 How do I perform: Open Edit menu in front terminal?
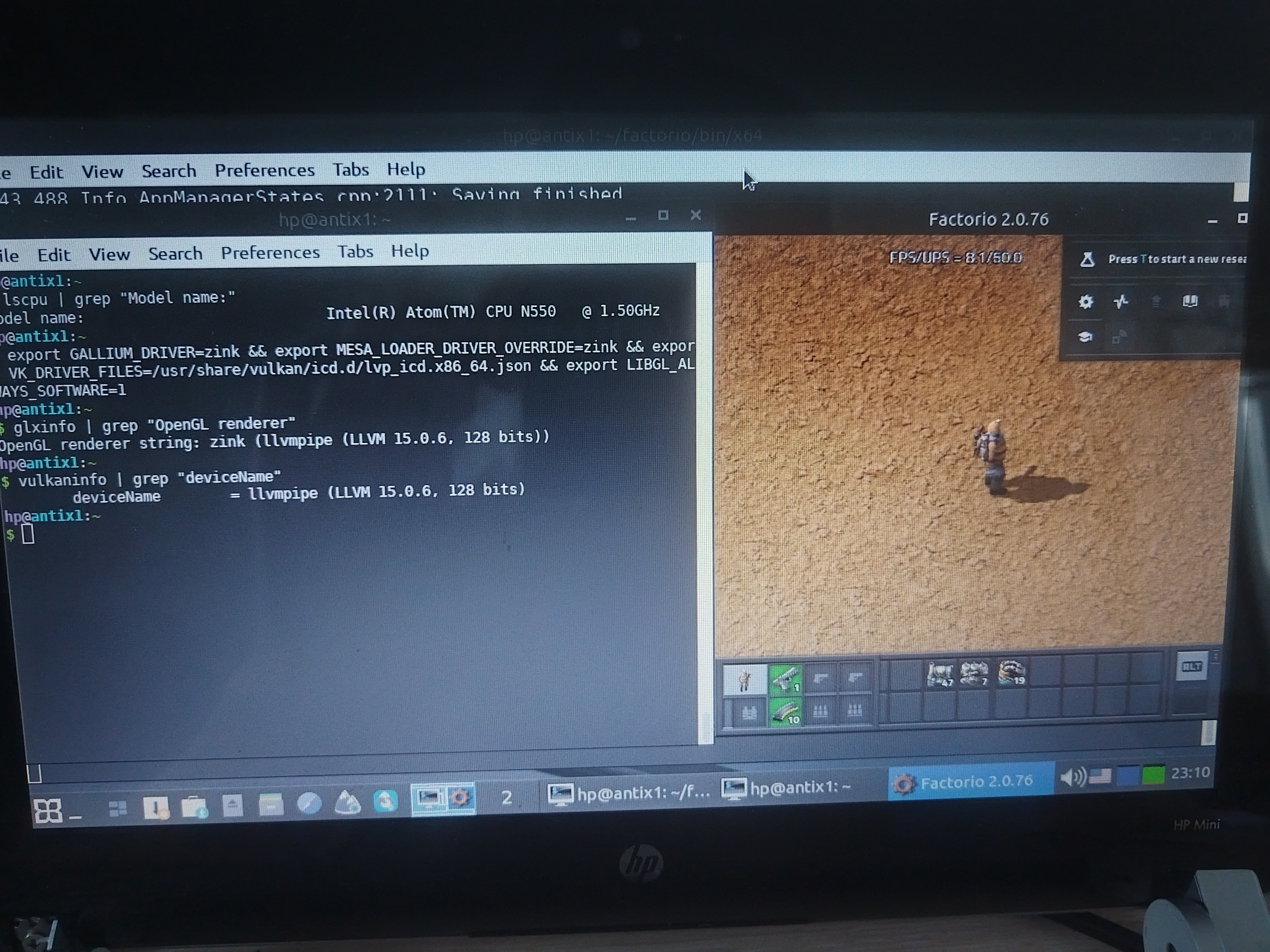(x=53, y=255)
